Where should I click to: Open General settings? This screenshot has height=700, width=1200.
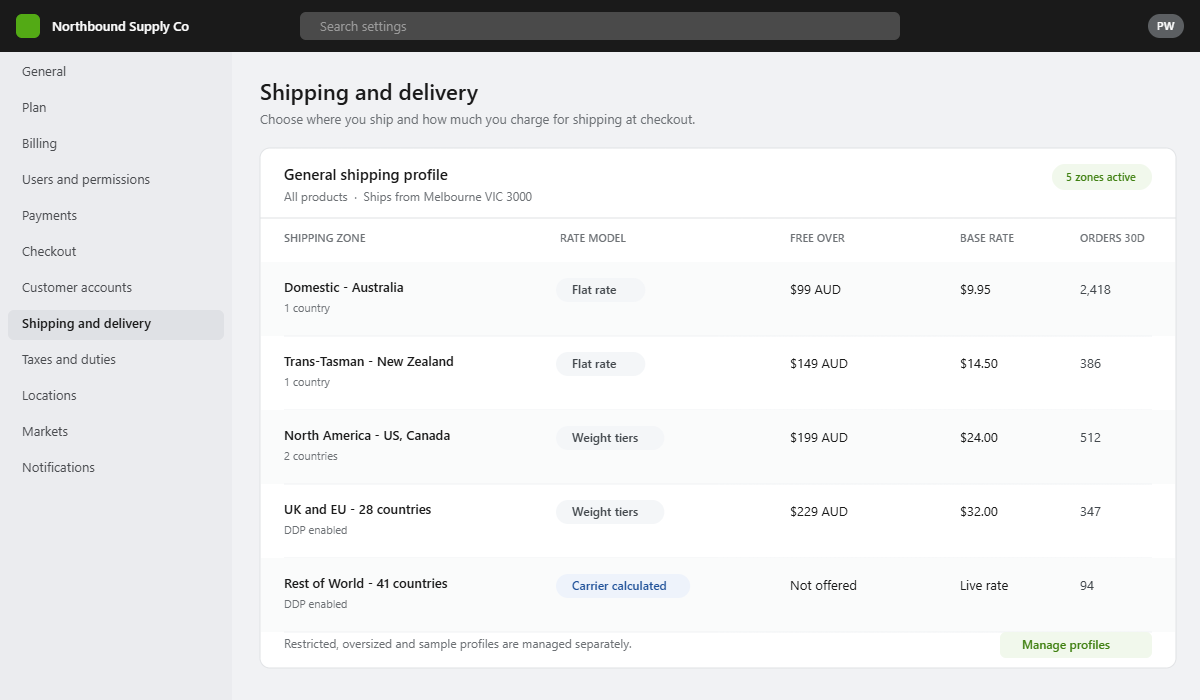[116, 72]
